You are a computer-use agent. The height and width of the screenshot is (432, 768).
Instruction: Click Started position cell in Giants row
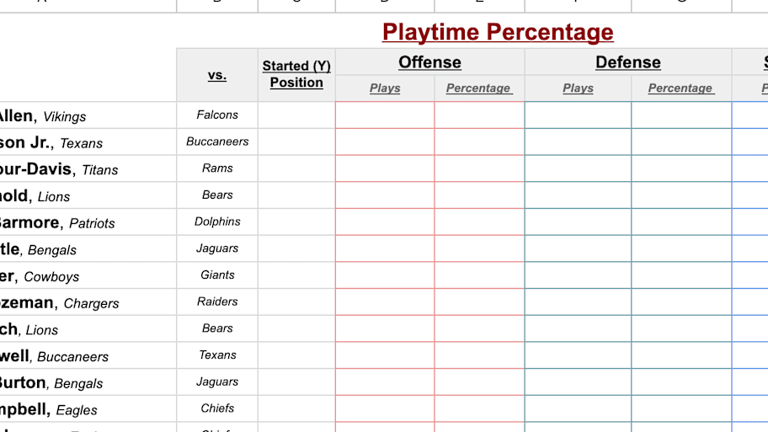pos(296,275)
